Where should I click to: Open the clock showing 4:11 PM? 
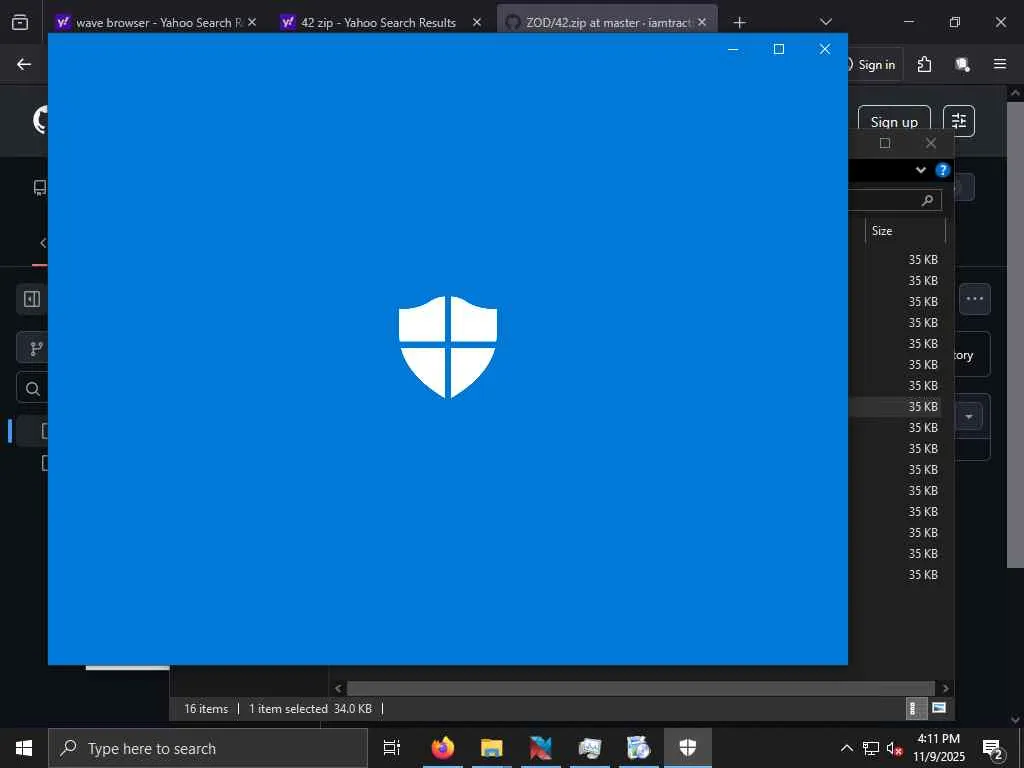[938, 748]
